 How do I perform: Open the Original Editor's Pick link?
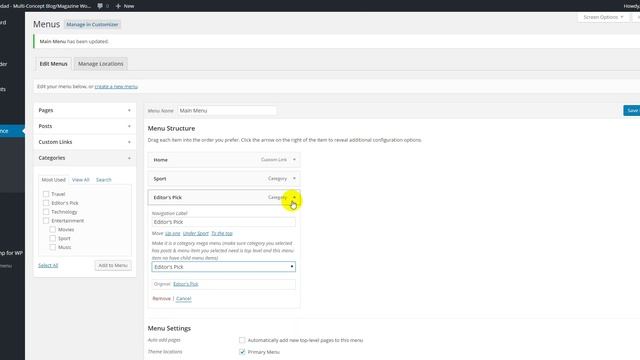(x=186, y=284)
